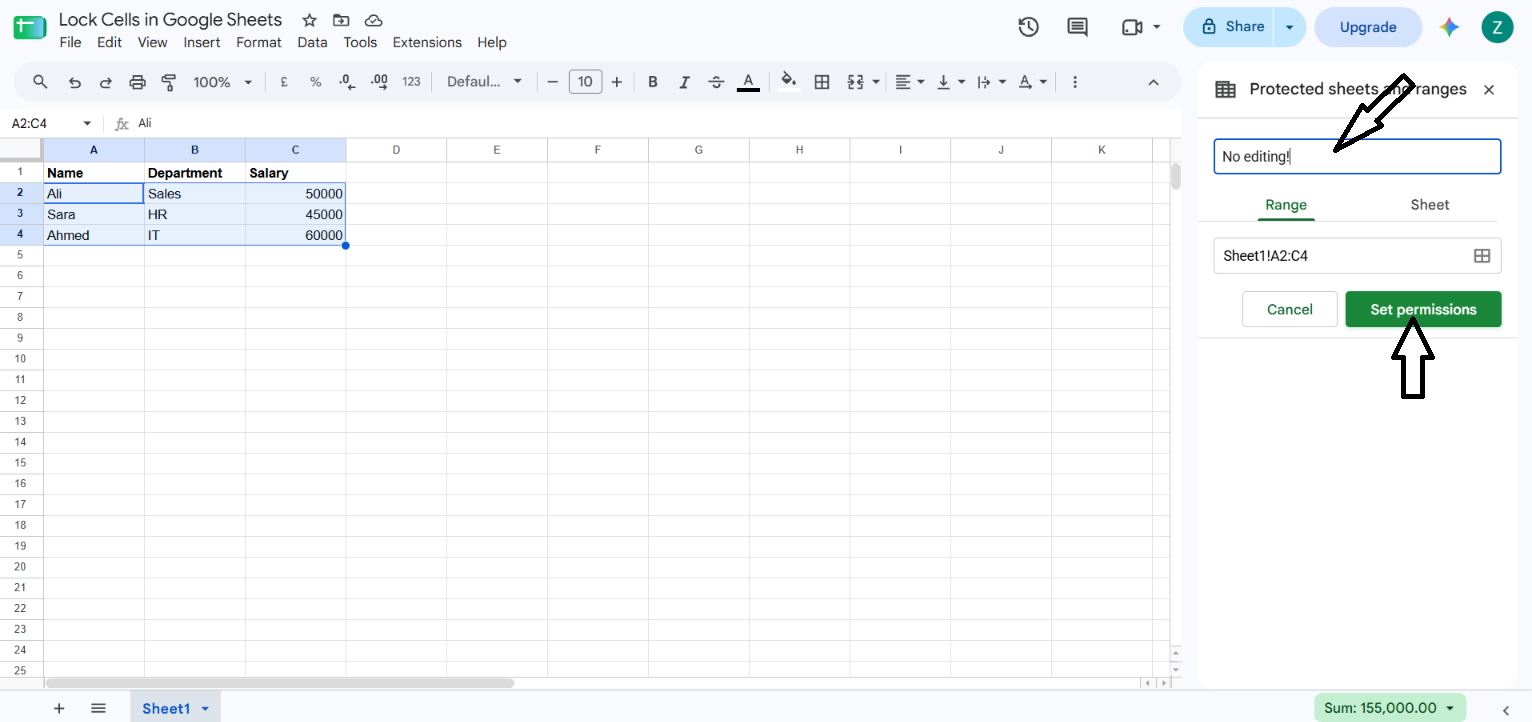Decrease font size with minus
1532x722 pixels.
click(x=552, y=82)
